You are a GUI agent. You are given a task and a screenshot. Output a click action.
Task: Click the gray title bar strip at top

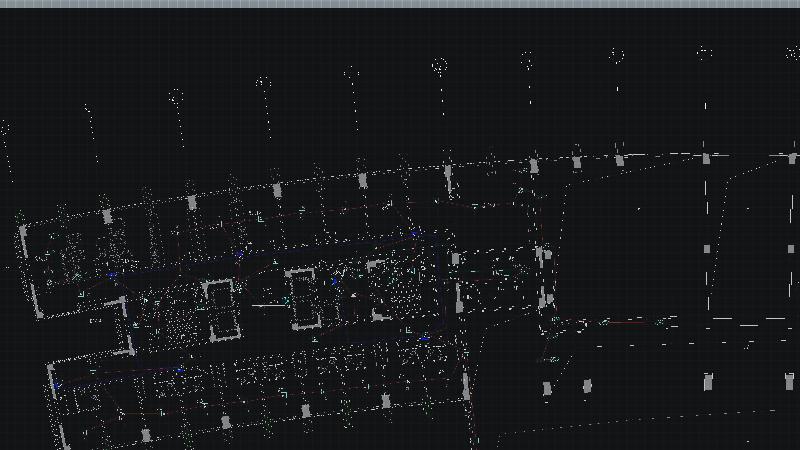(x=400, y=4)
